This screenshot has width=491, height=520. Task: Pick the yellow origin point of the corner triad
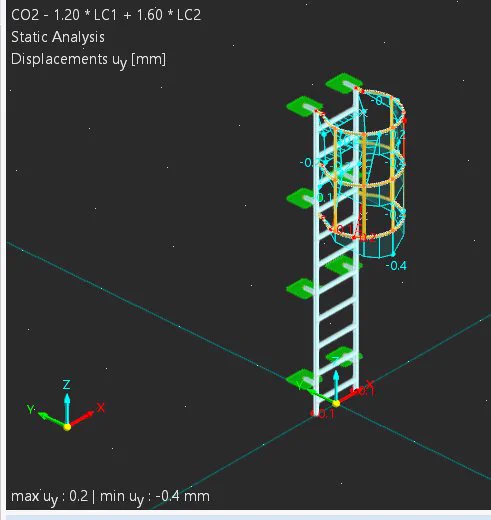67,427
